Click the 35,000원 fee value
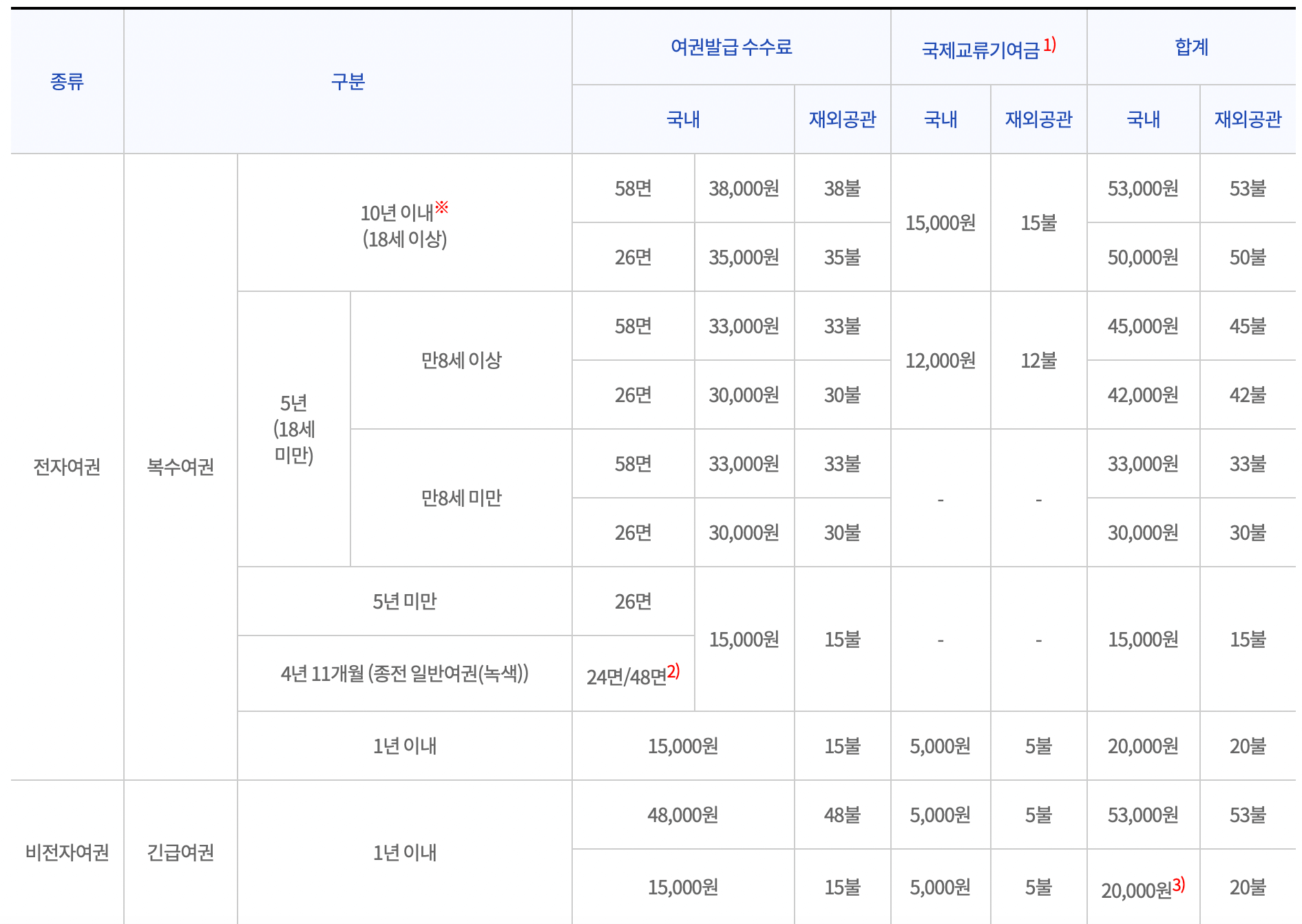 744,257
